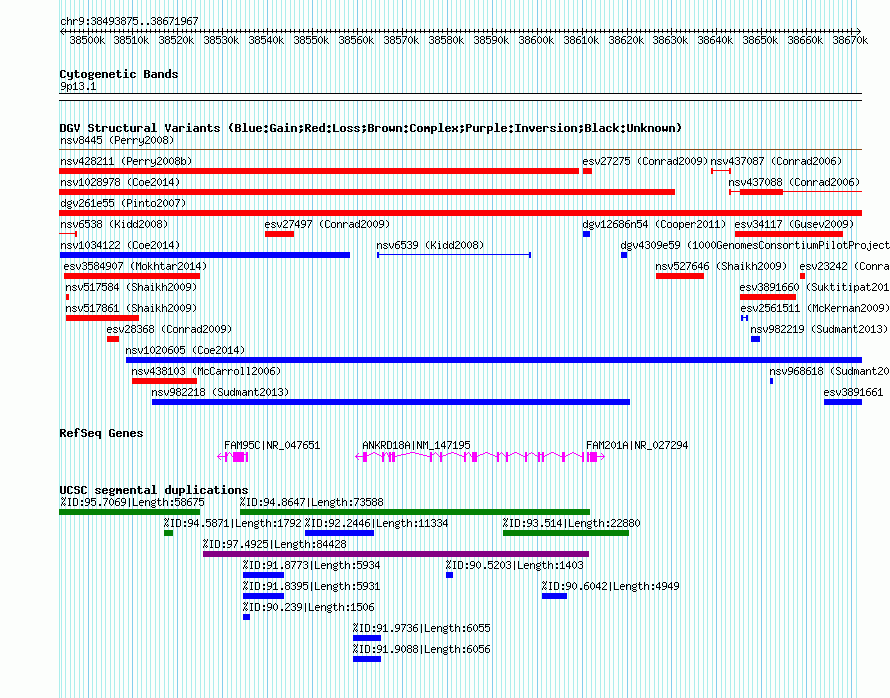Select the esv3584907 Mokhtar2014 loss bar
The height and width of the screenshot is (698, 890).
(132, 276)
